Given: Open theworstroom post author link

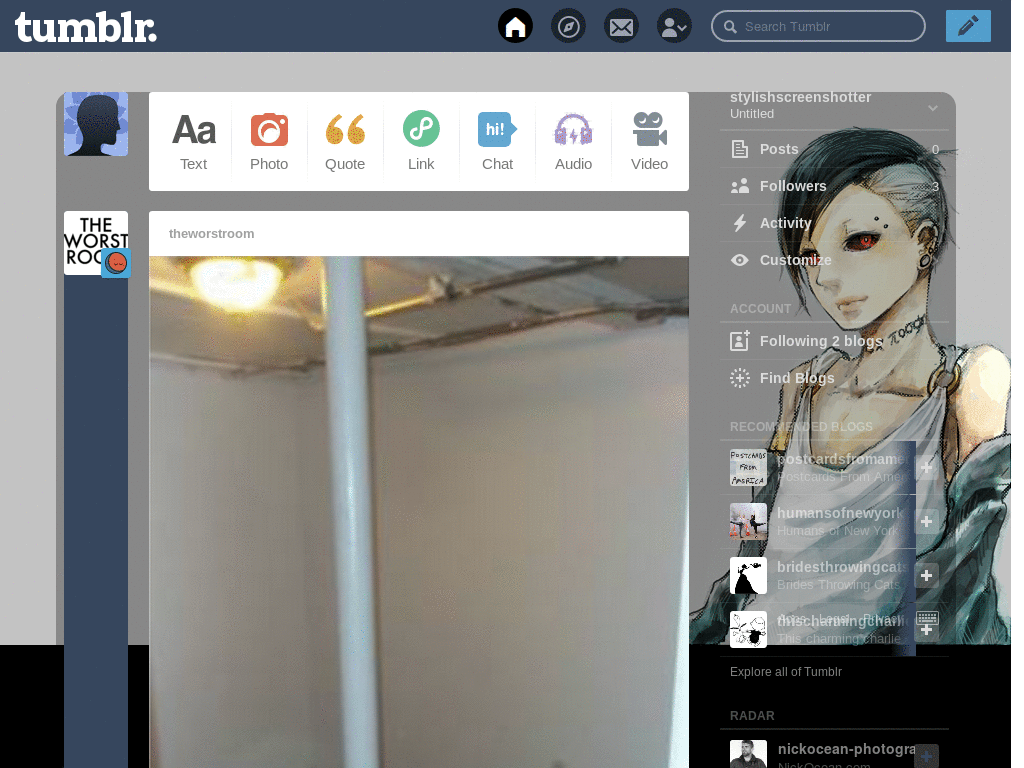Looking at the screenshot, I should click(x=212, y=234).
